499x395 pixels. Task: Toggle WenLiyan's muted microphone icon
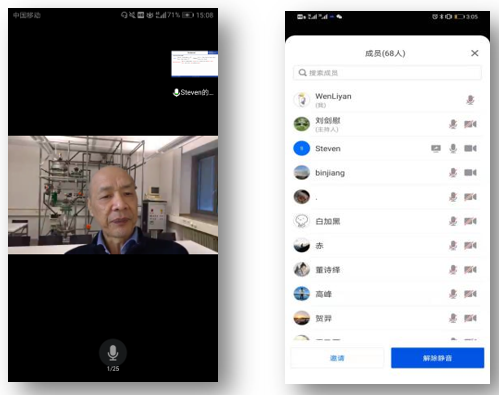point(470,100)
